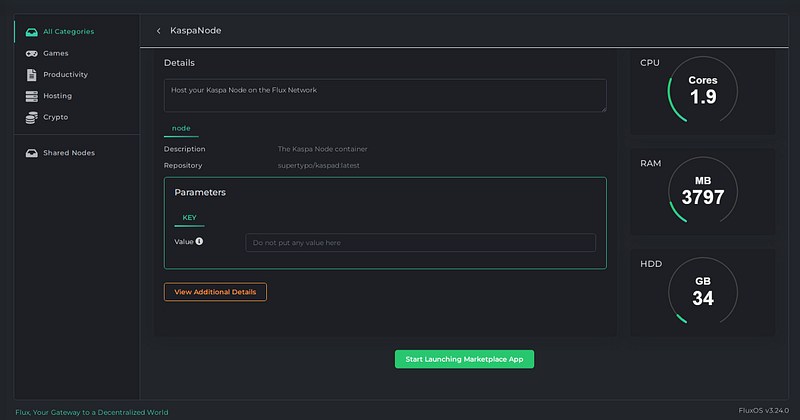
Task: Open Shared Nodes in the sidebar
Action: coord(77,153)
